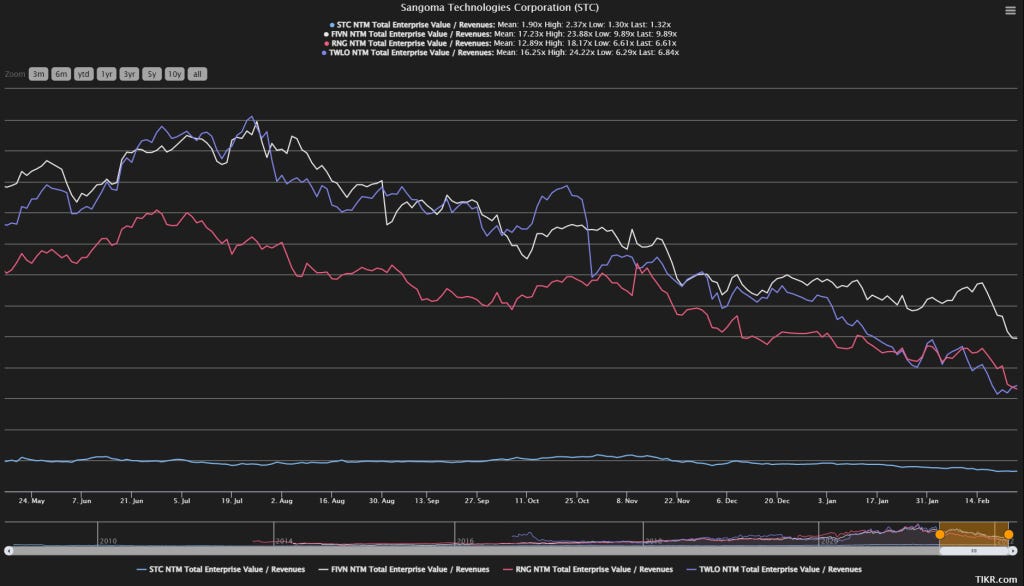
Task: Set zoom range to 5y
Action: coord(152,74)
